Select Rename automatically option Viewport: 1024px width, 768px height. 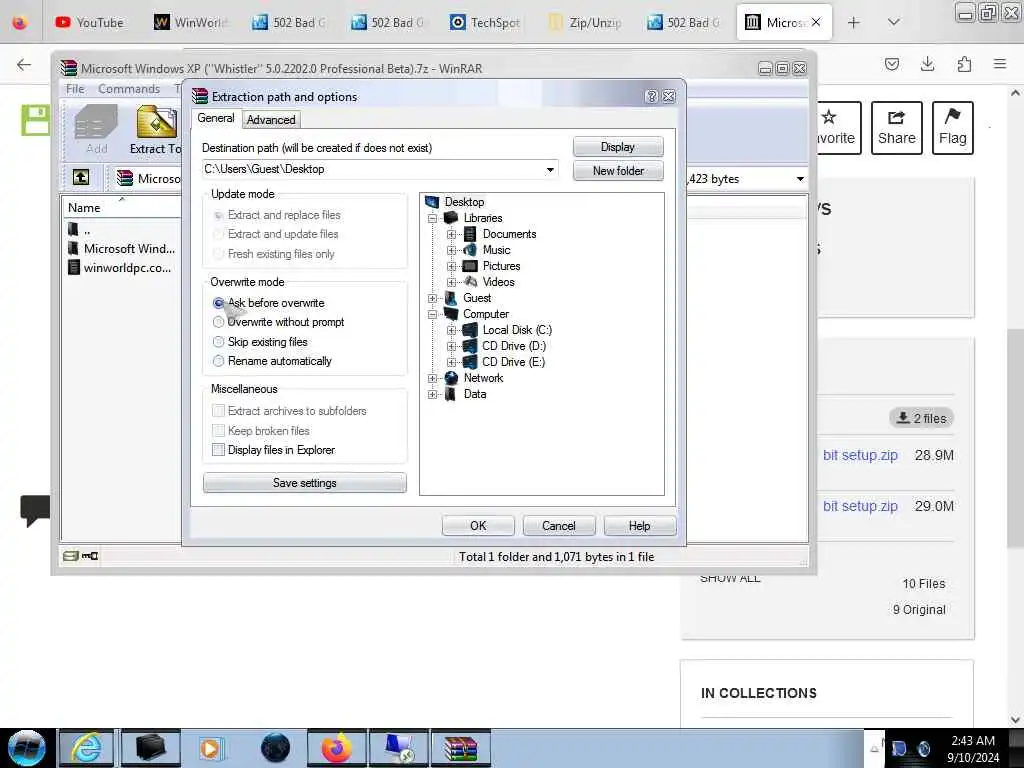pyautogui.click(x=218, y=360)
